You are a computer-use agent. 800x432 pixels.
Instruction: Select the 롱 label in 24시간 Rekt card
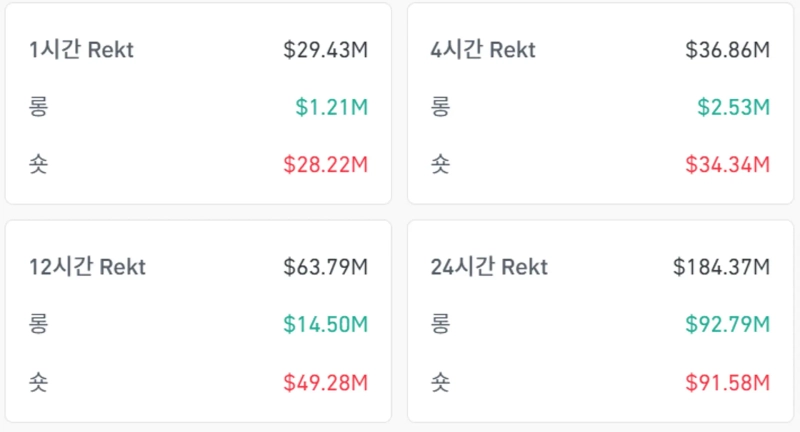439,324
